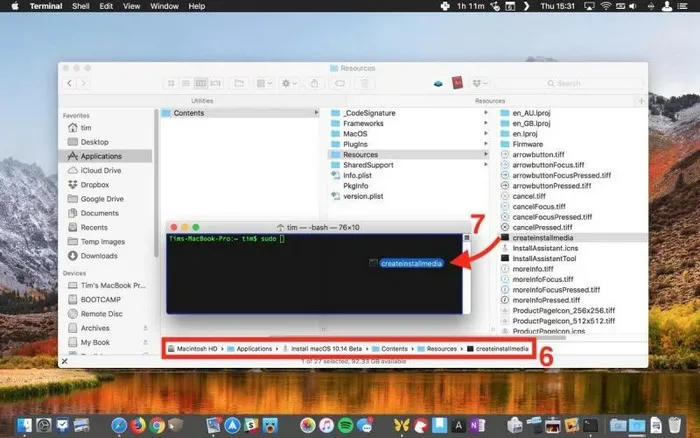Open Firefox from the Dock
The width and height of the screenshot is (700, 438).
coord(138,425)
